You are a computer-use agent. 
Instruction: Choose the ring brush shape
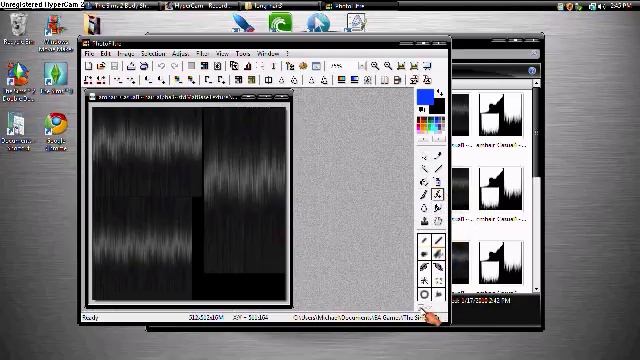pos(424,294)
